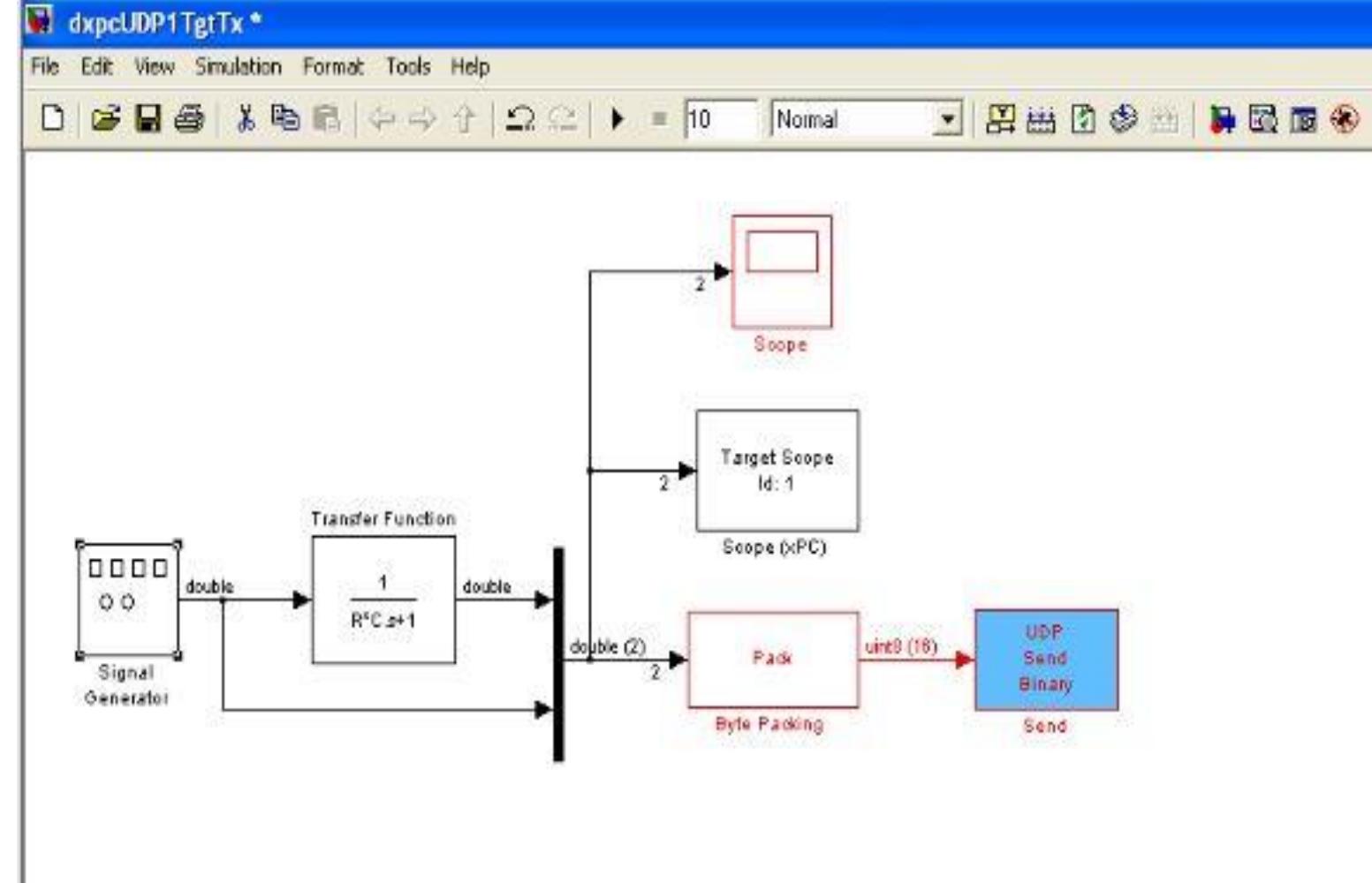
Task: Click the Open model folder icon
Action: pyautogui.click(x=105, y=122)
